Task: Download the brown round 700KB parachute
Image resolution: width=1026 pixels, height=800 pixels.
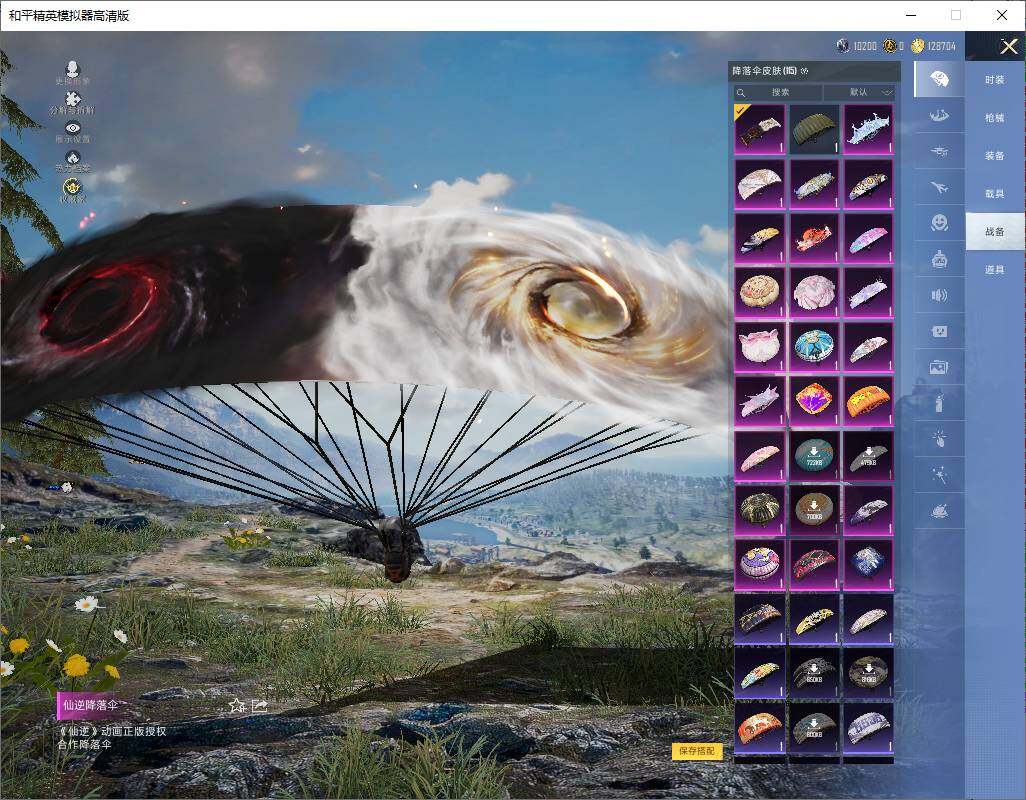Action: tap(814, 509)
